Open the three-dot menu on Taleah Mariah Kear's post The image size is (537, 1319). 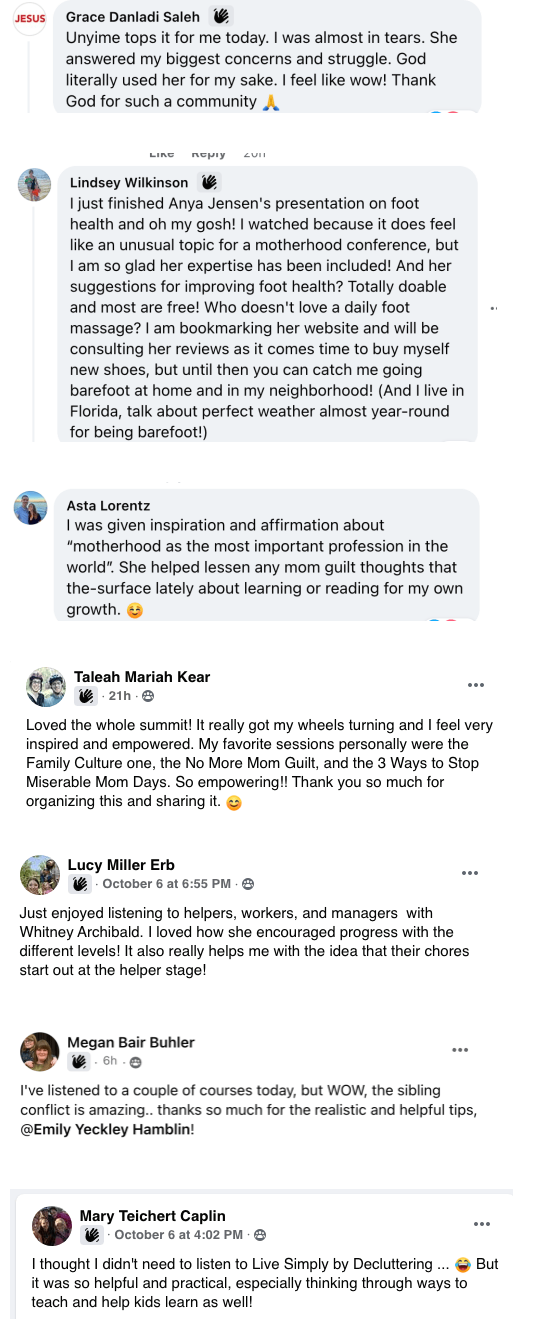(476, 685)
